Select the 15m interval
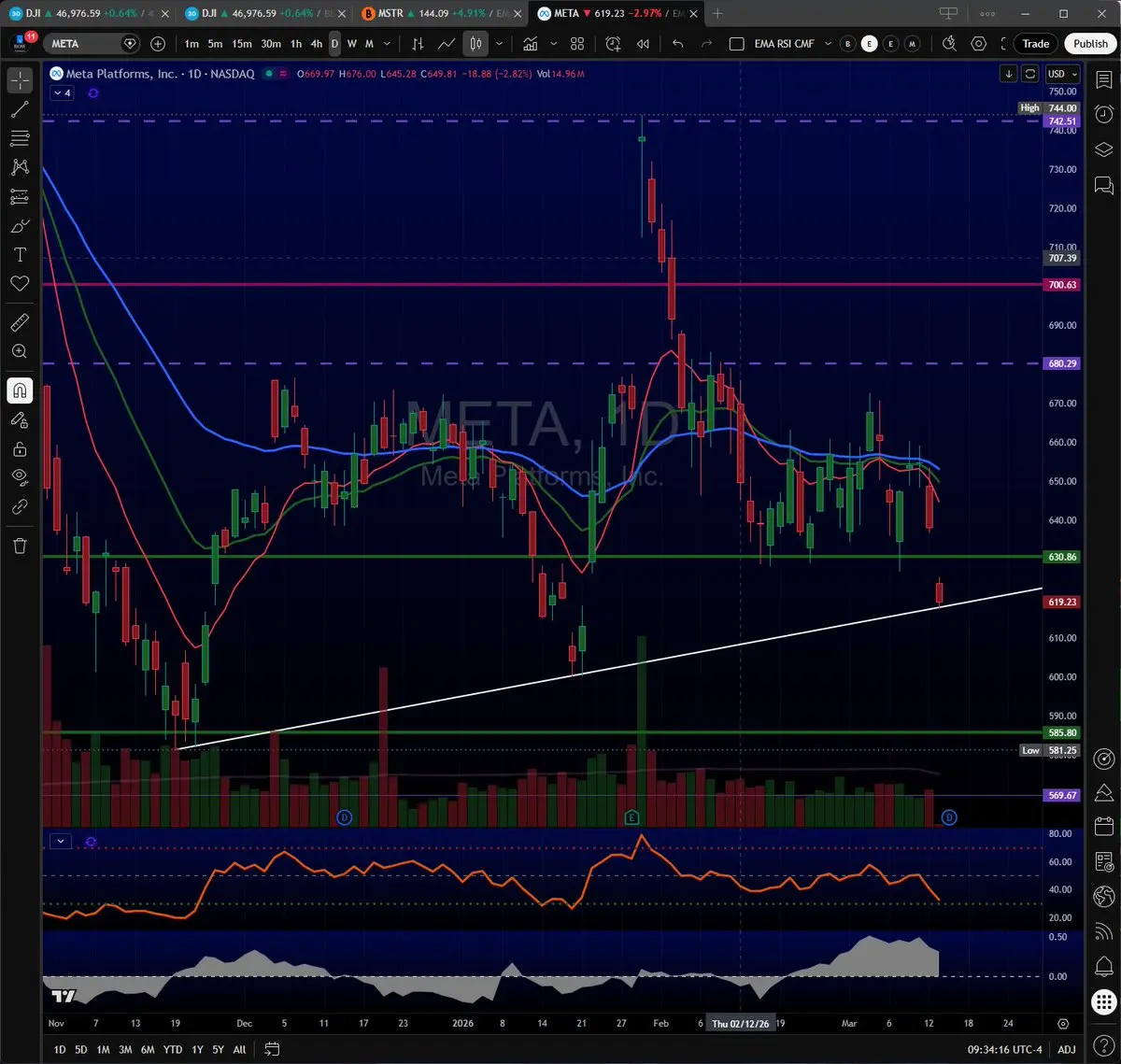Screen dimensions: 1121x1064 click(x=242, y=44)
